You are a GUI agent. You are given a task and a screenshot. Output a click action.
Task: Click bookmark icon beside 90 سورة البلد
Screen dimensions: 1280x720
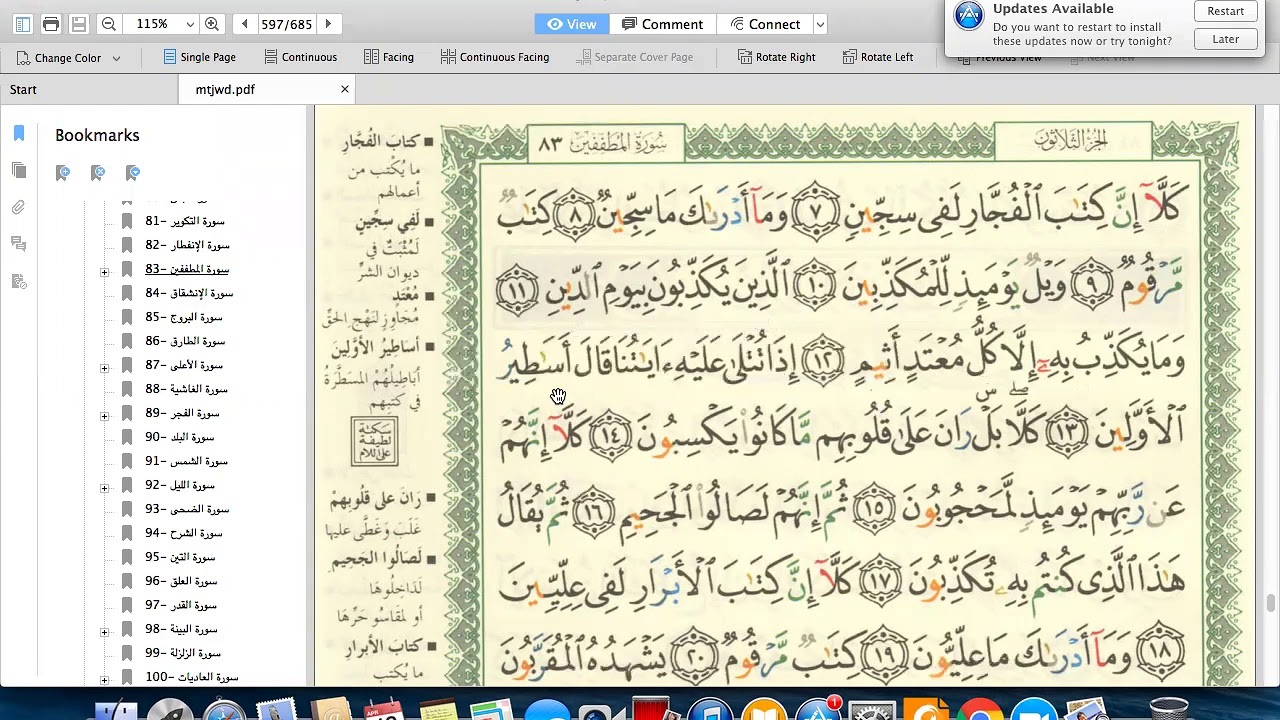coord(127,437)
